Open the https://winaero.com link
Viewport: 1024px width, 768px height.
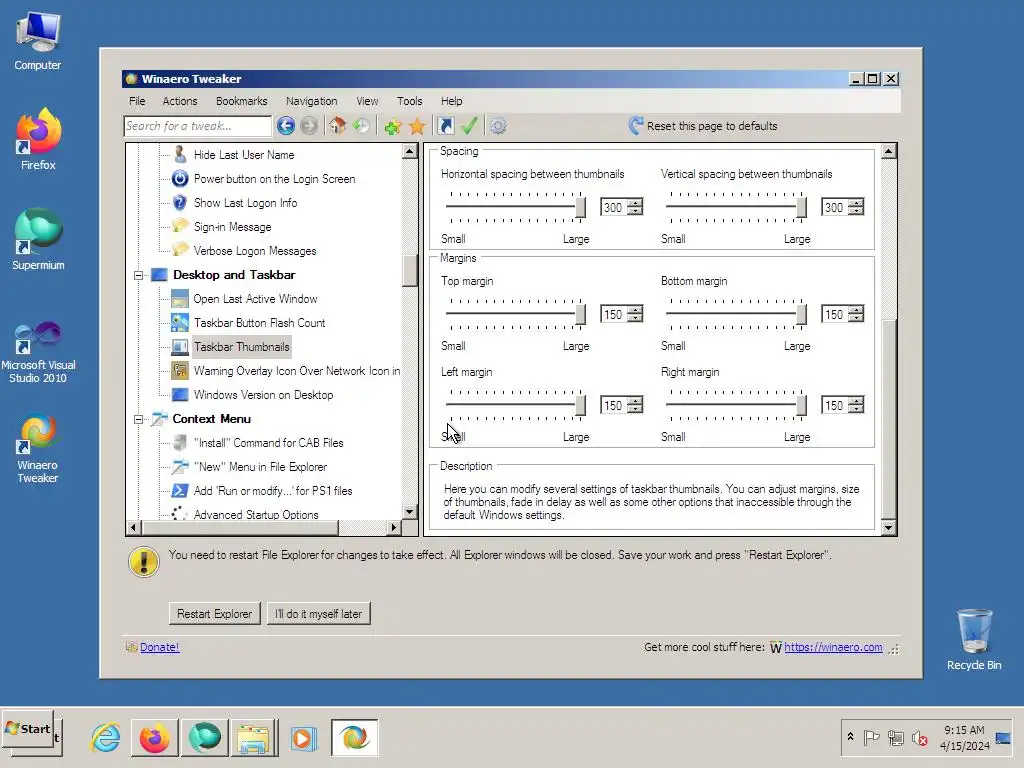coord(833,647)
